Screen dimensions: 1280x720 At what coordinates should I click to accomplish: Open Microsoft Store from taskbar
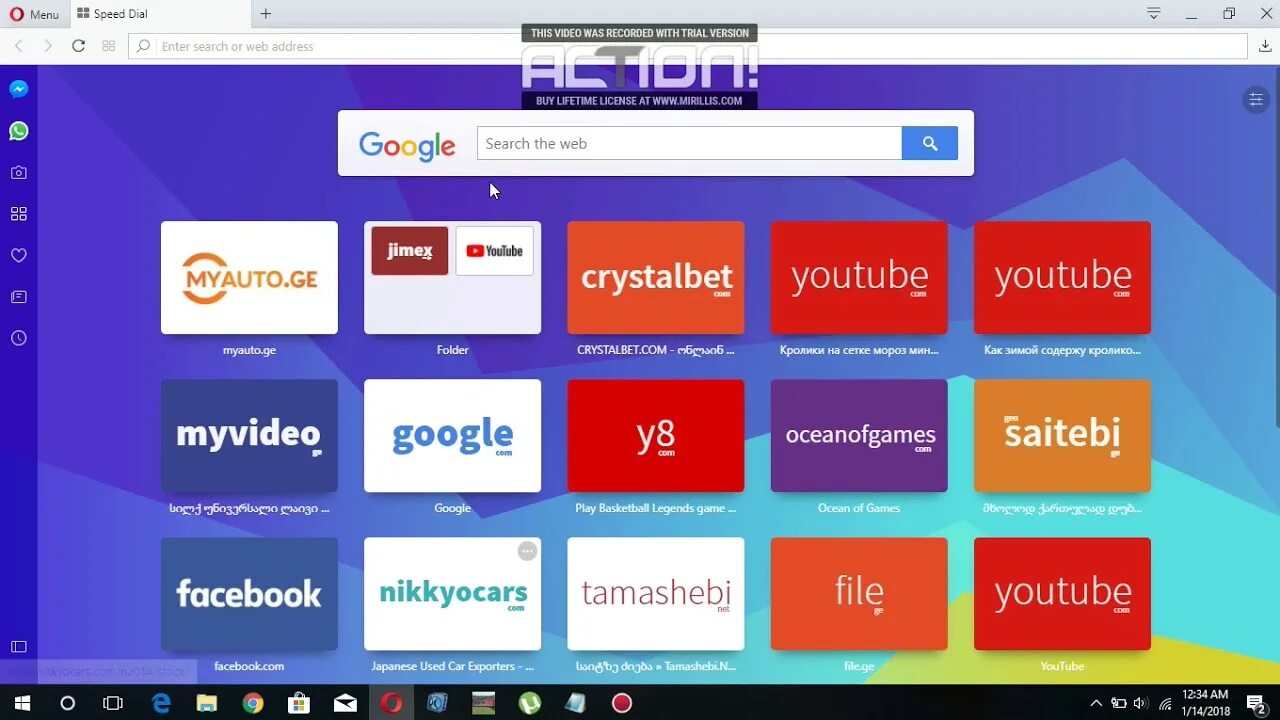click(299, 703)
